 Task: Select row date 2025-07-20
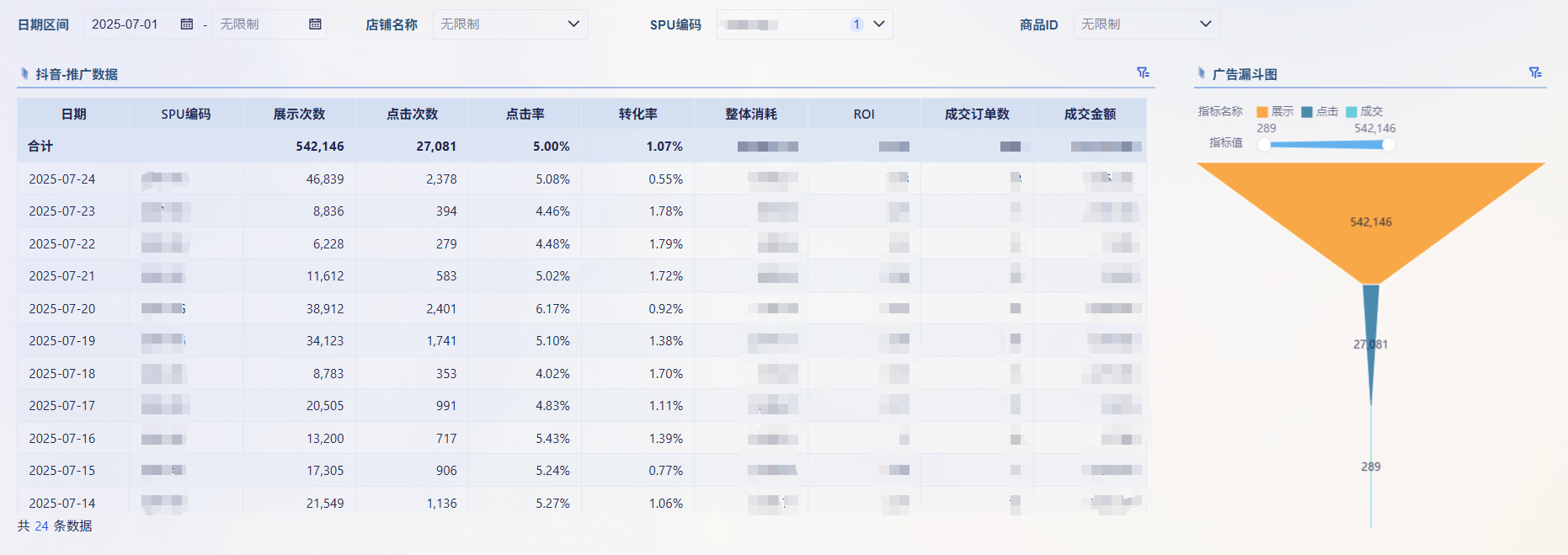62,308
